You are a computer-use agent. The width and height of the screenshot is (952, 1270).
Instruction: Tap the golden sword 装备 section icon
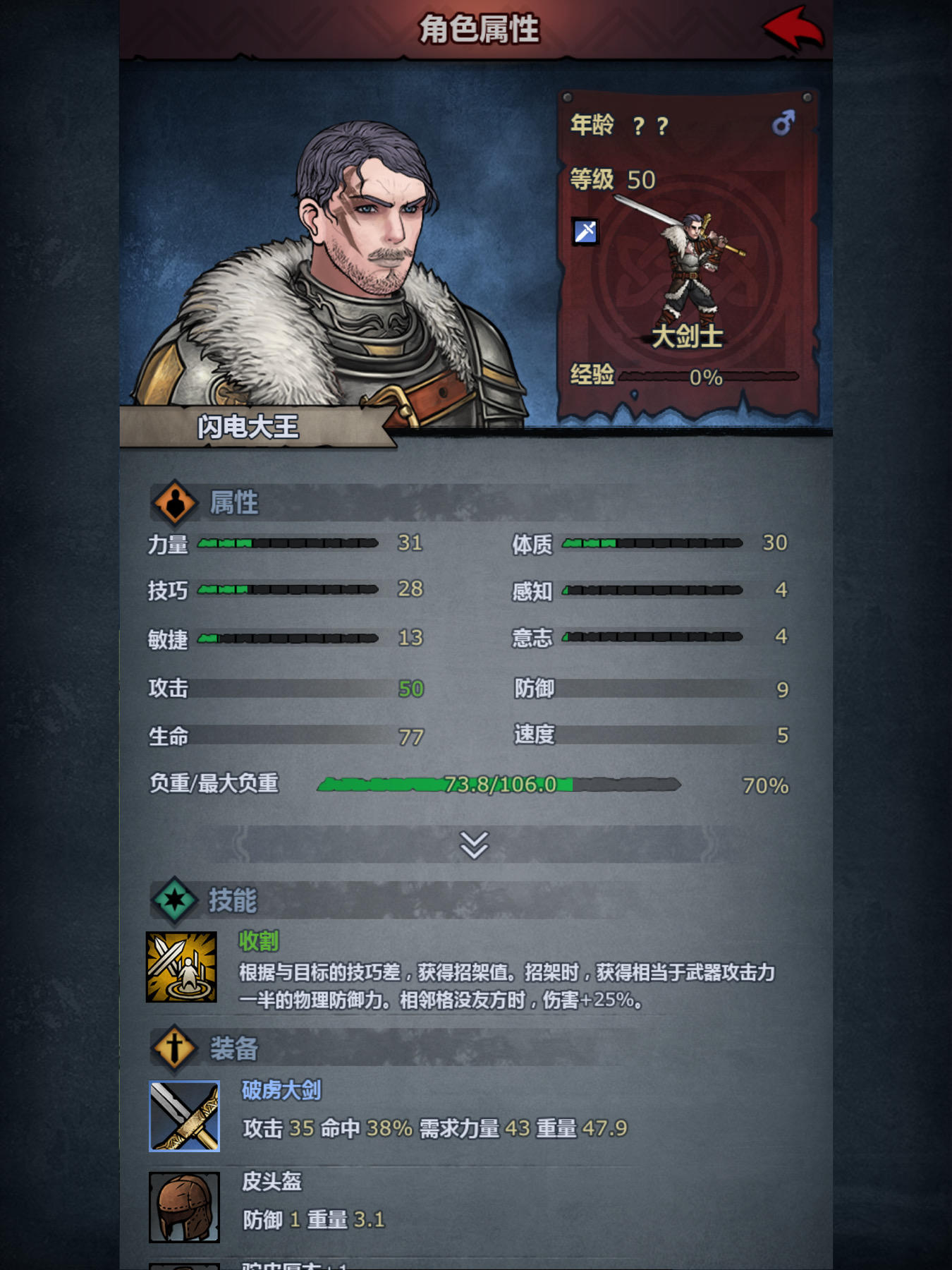click(x=174, y=1048)
